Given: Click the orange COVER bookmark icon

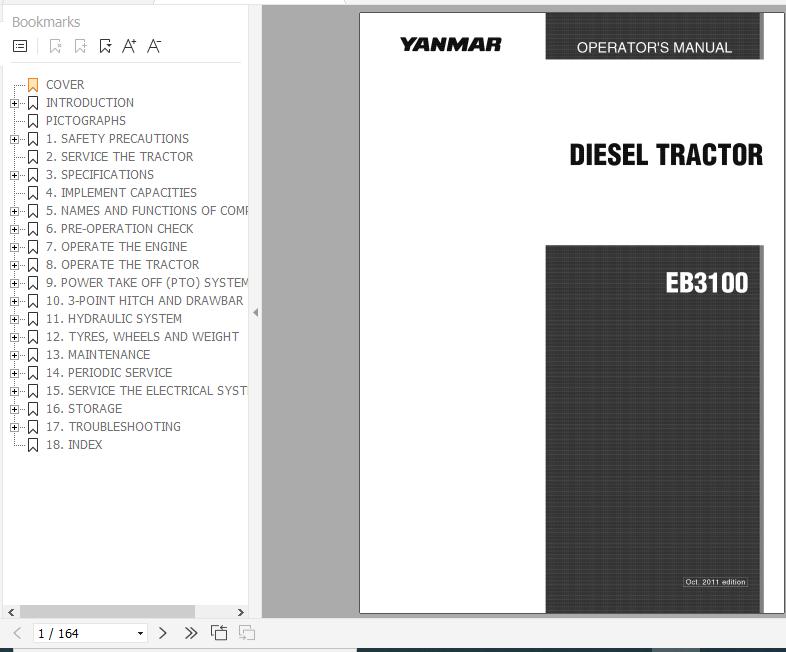Looking at the screenshot, I should [33, 85].
